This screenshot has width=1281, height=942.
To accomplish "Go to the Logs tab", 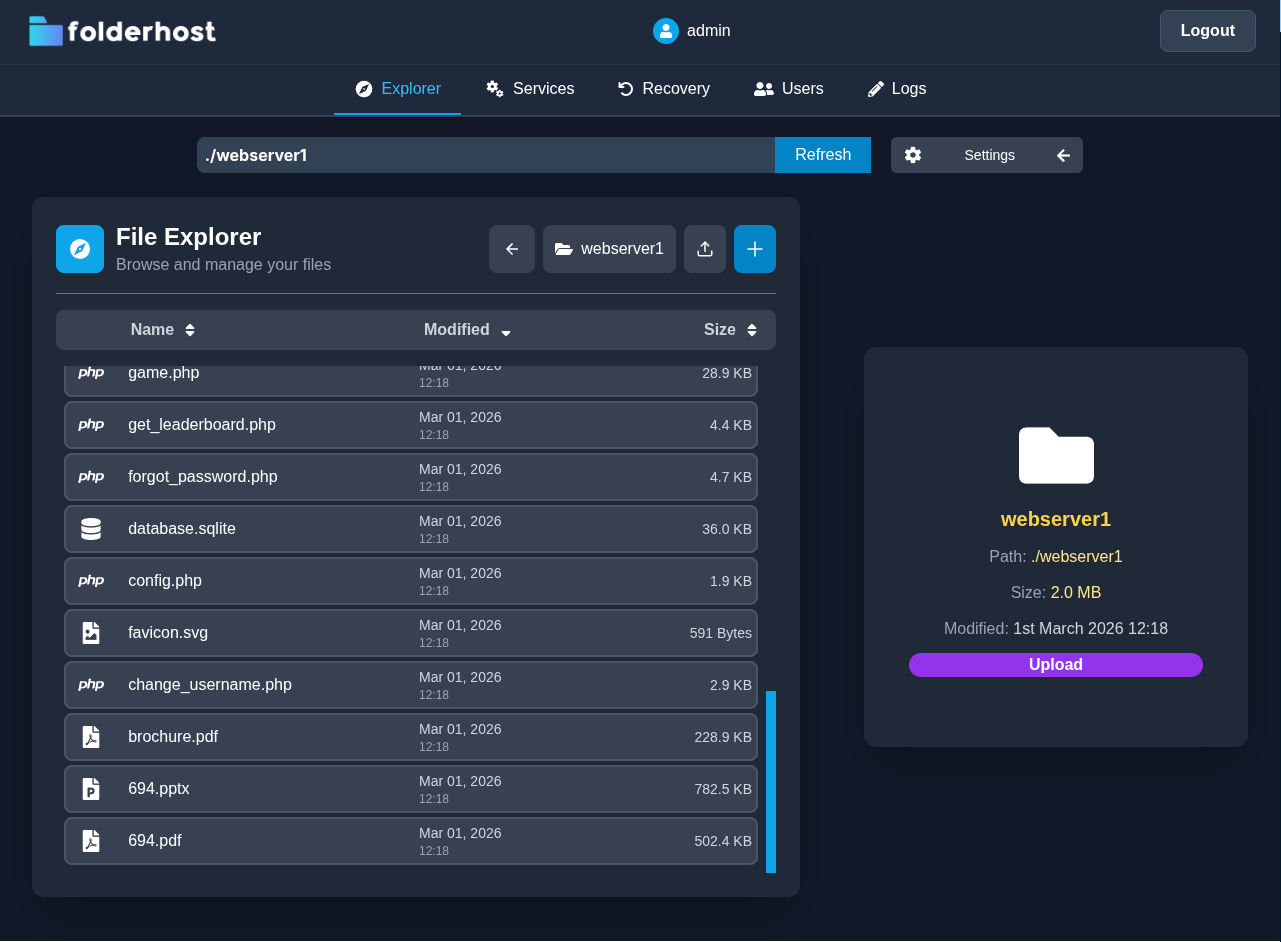I will coord(896,89).
